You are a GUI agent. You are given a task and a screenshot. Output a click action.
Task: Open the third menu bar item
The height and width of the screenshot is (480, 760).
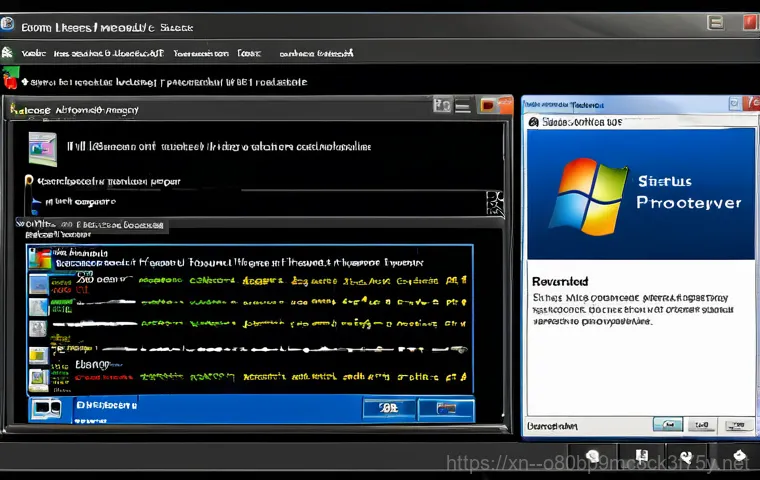(199, 53)
